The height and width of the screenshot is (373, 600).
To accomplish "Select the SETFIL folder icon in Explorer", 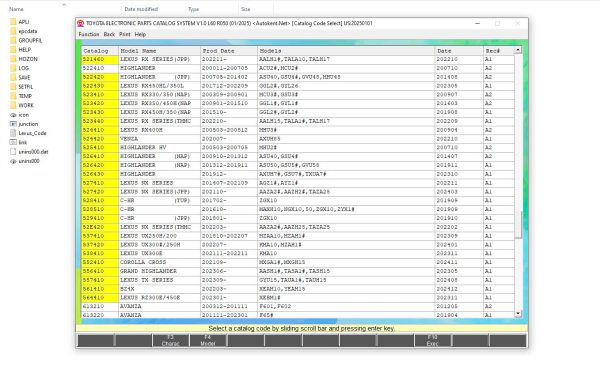I will [x=13, y=87].
